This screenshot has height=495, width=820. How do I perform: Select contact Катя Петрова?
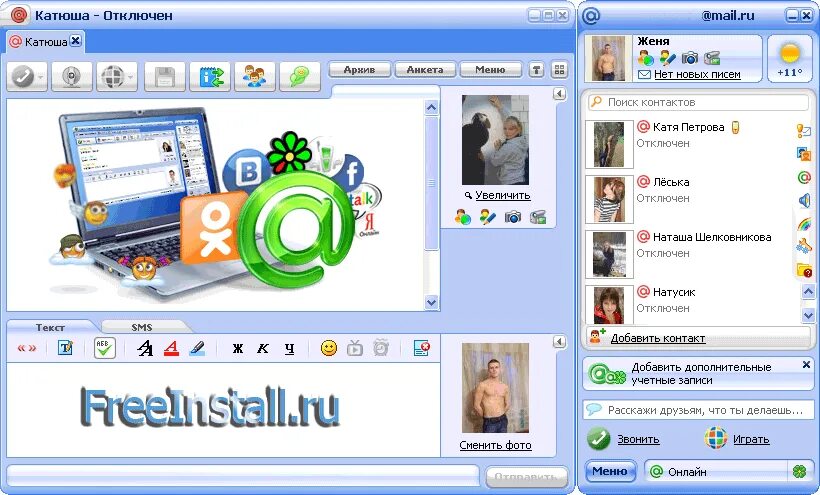click(689, 127)
